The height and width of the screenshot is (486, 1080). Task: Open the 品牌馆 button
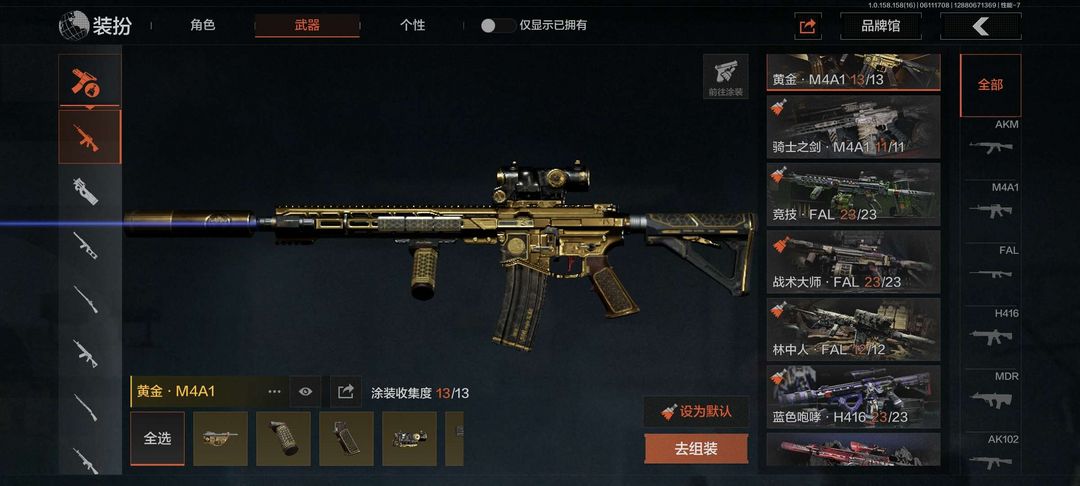click(881, 26)
